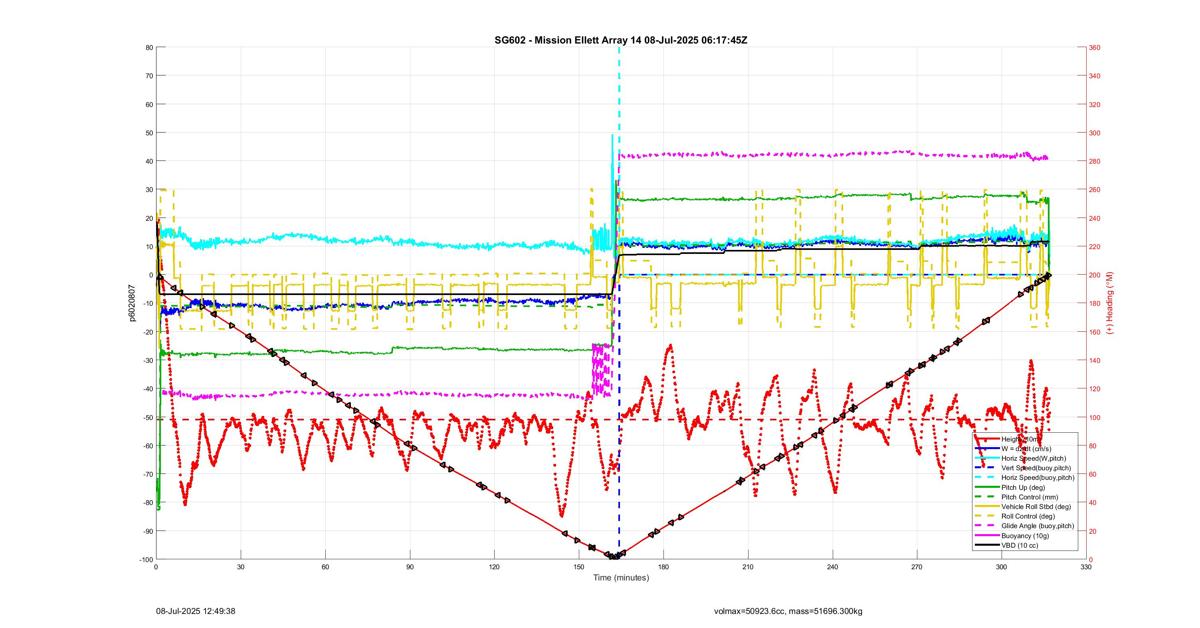Click the 'p6020807' left axis label
Viewport: 1200px width, 628px height.
131,302
